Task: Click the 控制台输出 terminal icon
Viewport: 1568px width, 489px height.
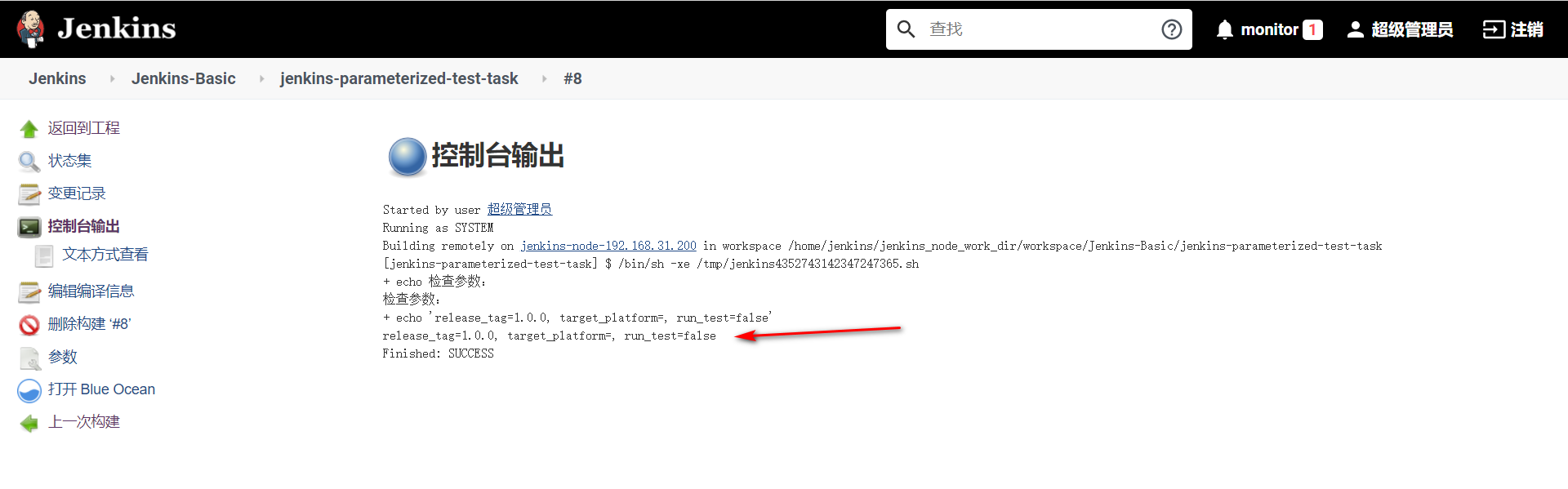Action: (x=29, y=227)
